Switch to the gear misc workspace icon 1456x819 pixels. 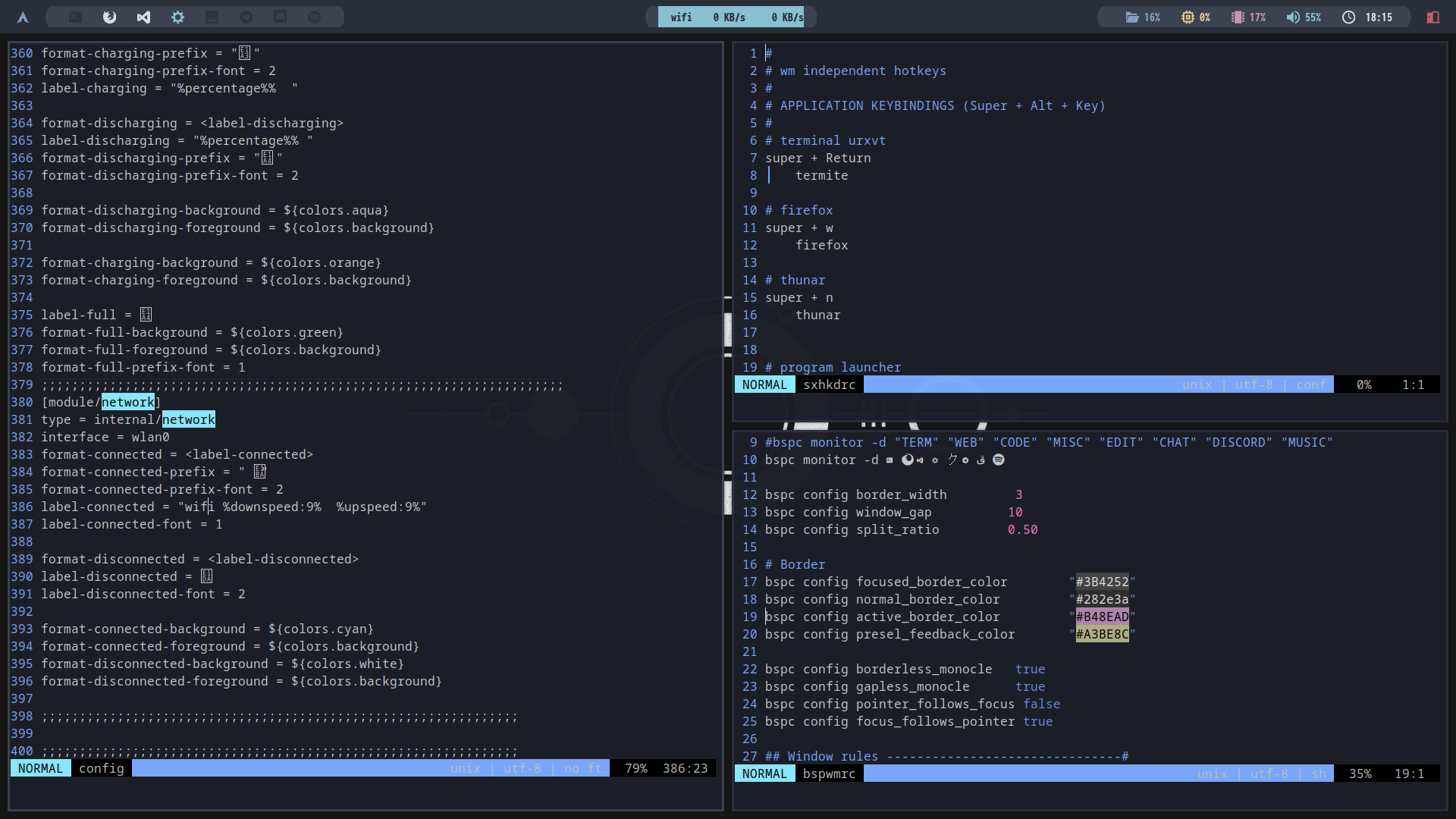pyautogui.click(x=177, y=17)
